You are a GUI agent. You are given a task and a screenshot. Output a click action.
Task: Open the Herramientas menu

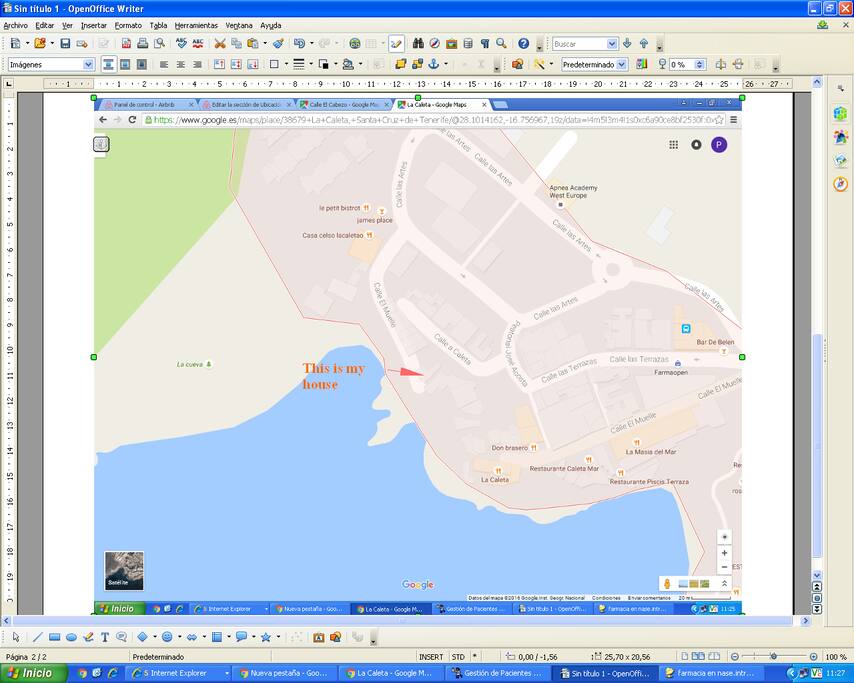click(196, 26)
